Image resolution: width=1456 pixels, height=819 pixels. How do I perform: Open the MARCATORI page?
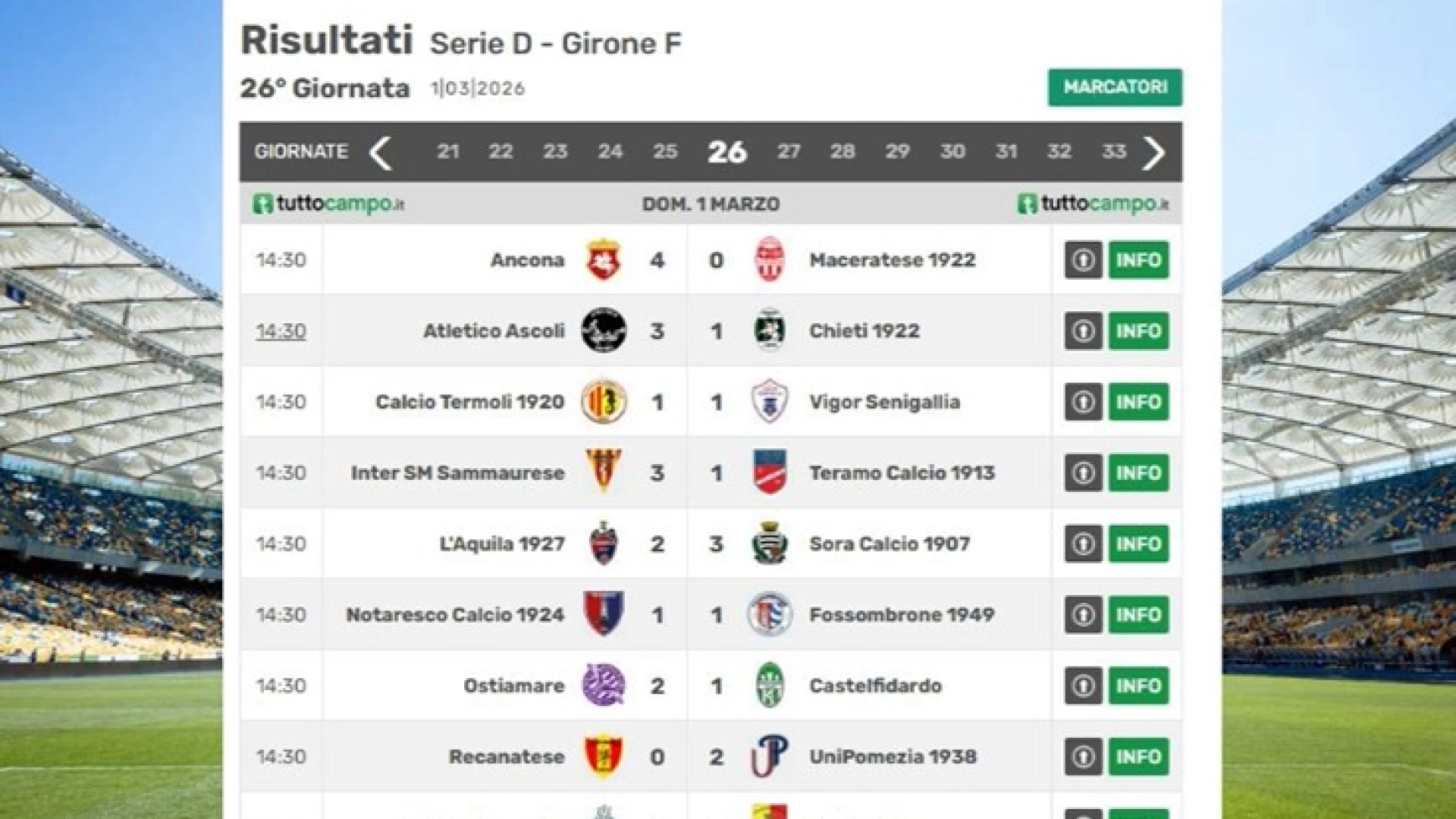coord(1115,88)
